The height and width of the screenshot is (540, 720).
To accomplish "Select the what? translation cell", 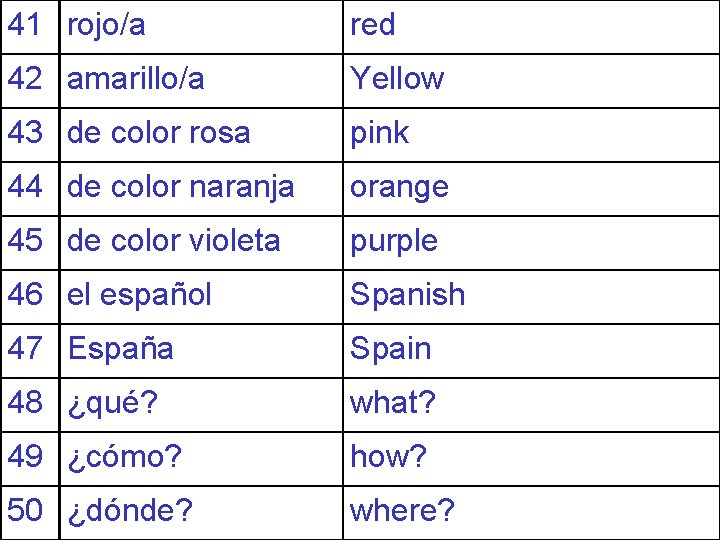I will [531, 405].
